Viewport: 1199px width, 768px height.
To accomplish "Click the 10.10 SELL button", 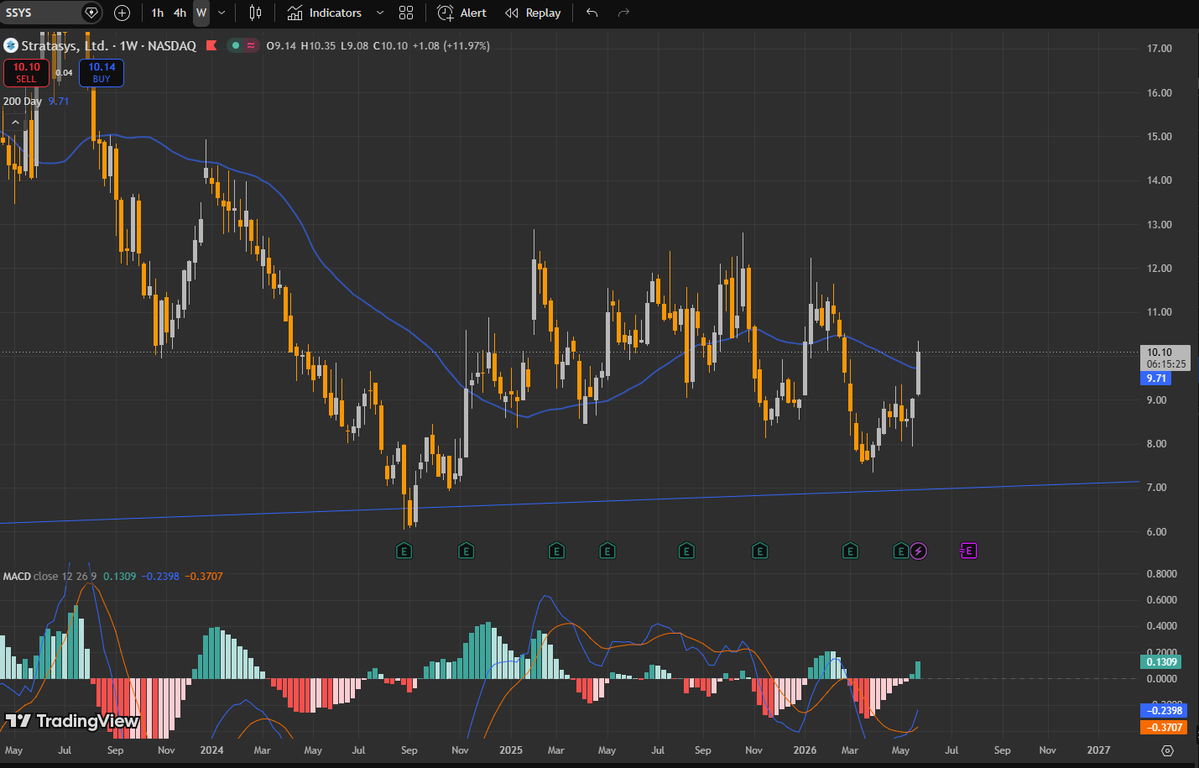I will (x=26, y=73).
